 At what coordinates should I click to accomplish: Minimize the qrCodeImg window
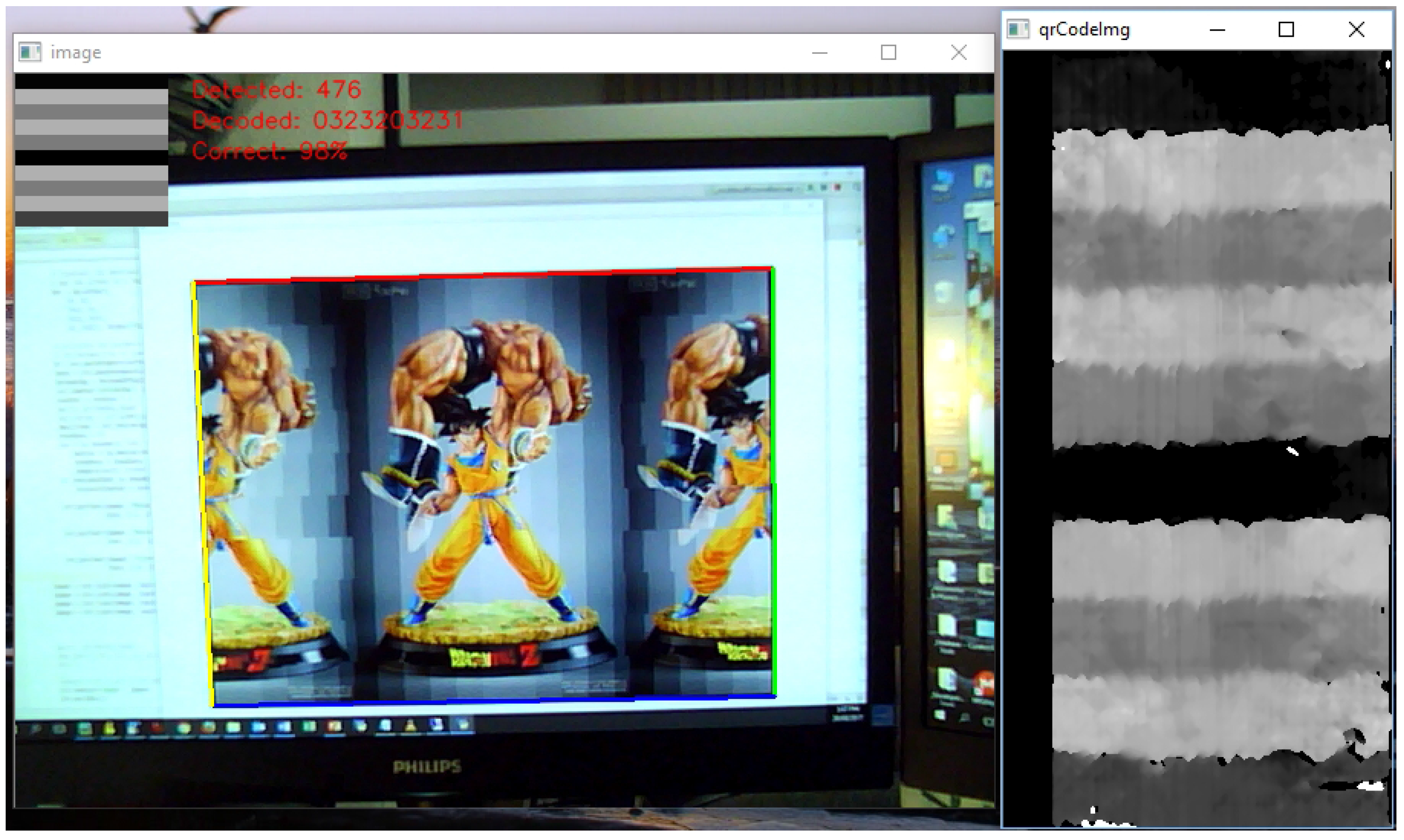1217,29
